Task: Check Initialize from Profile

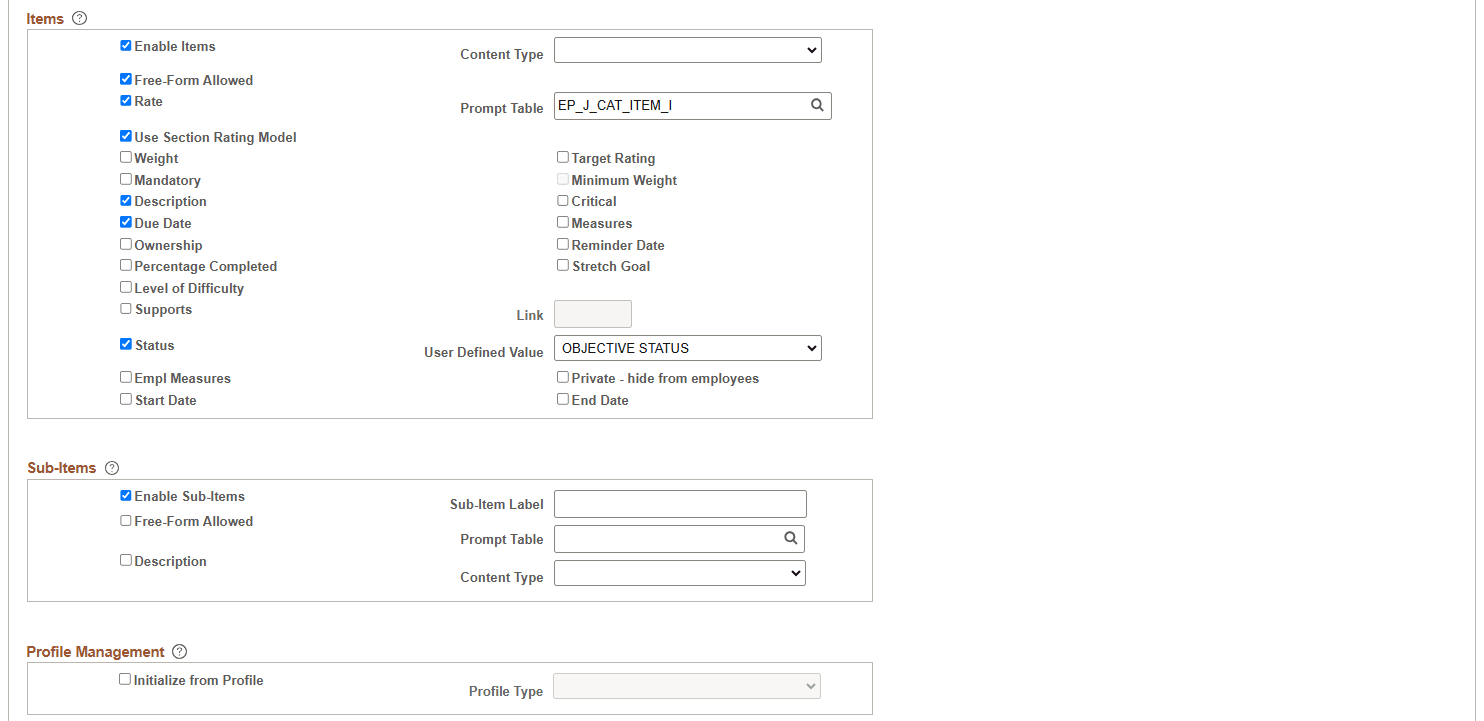Action: tap(125, 678)
